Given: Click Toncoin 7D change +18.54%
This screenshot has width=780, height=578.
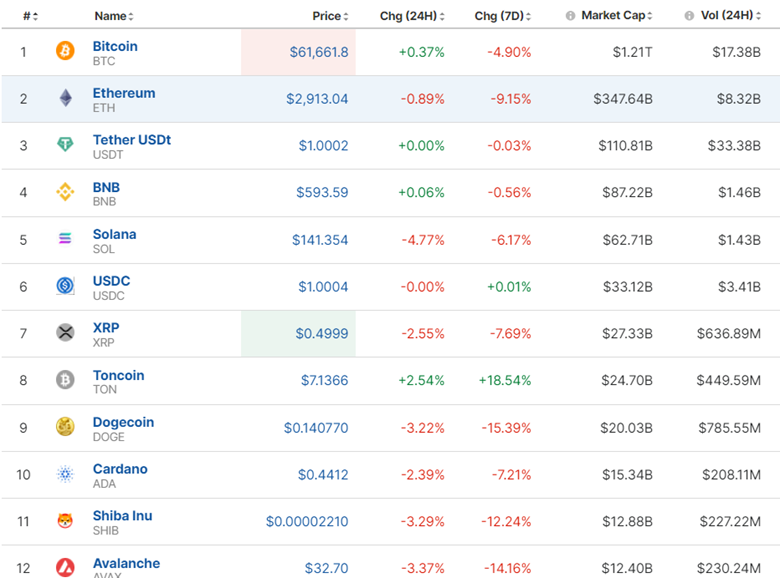Looking at the screenshot, I should coord(505,381).
